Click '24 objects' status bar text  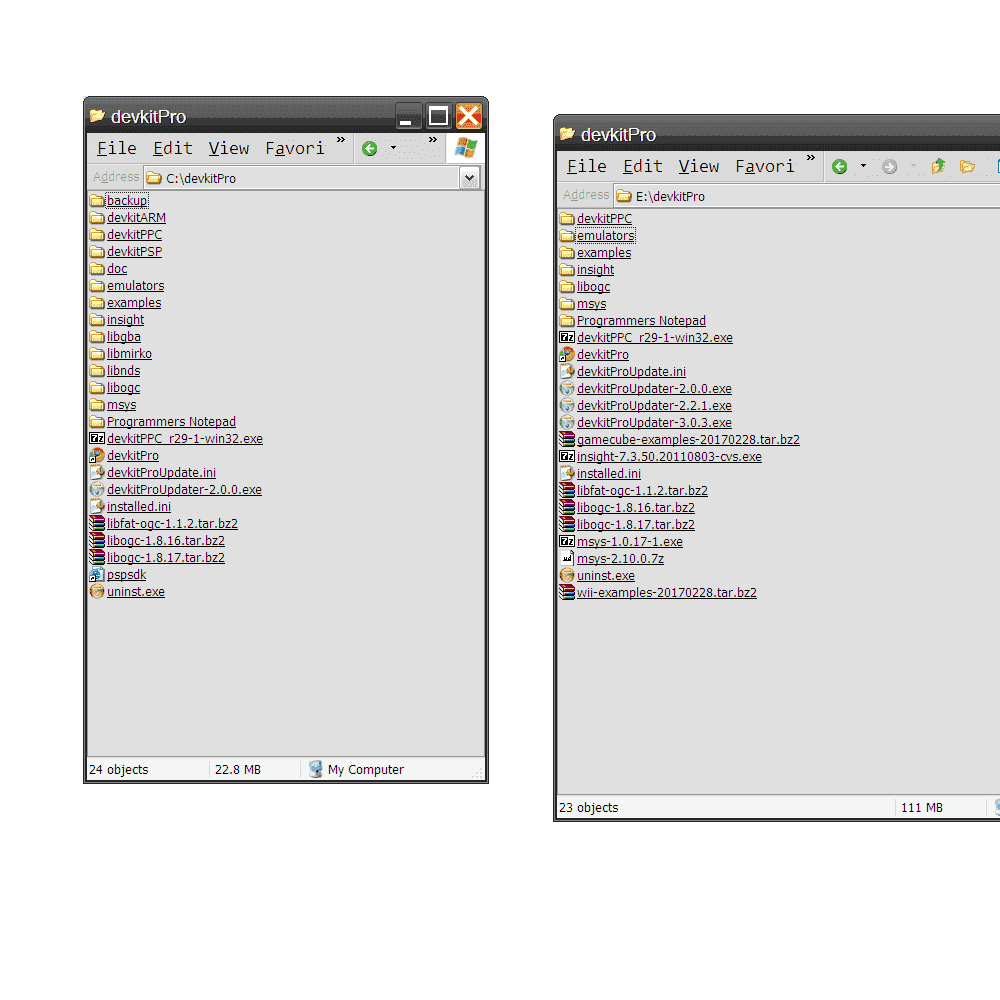[119, 769]
